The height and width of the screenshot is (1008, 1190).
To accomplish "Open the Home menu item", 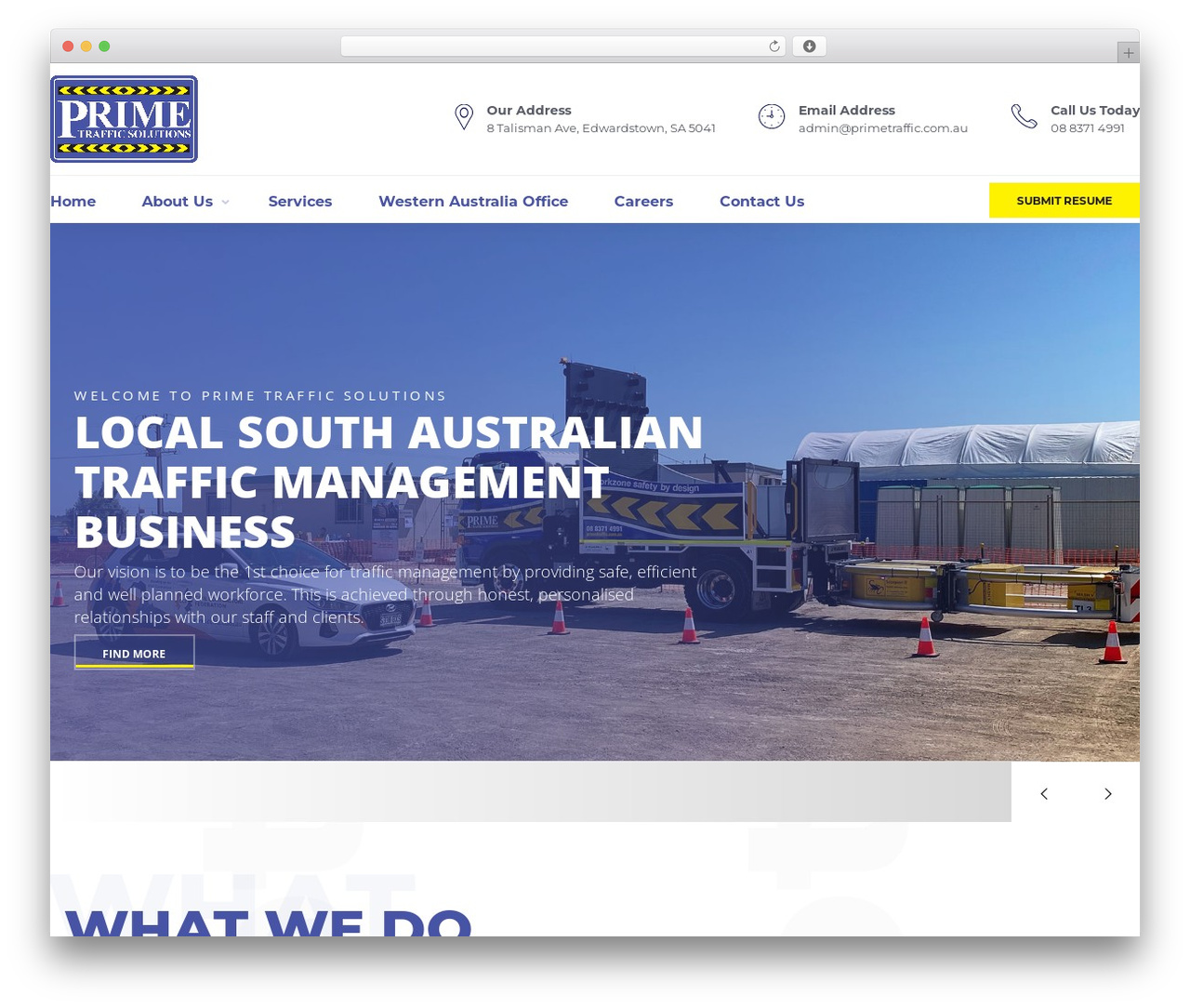I will point(73,201).
